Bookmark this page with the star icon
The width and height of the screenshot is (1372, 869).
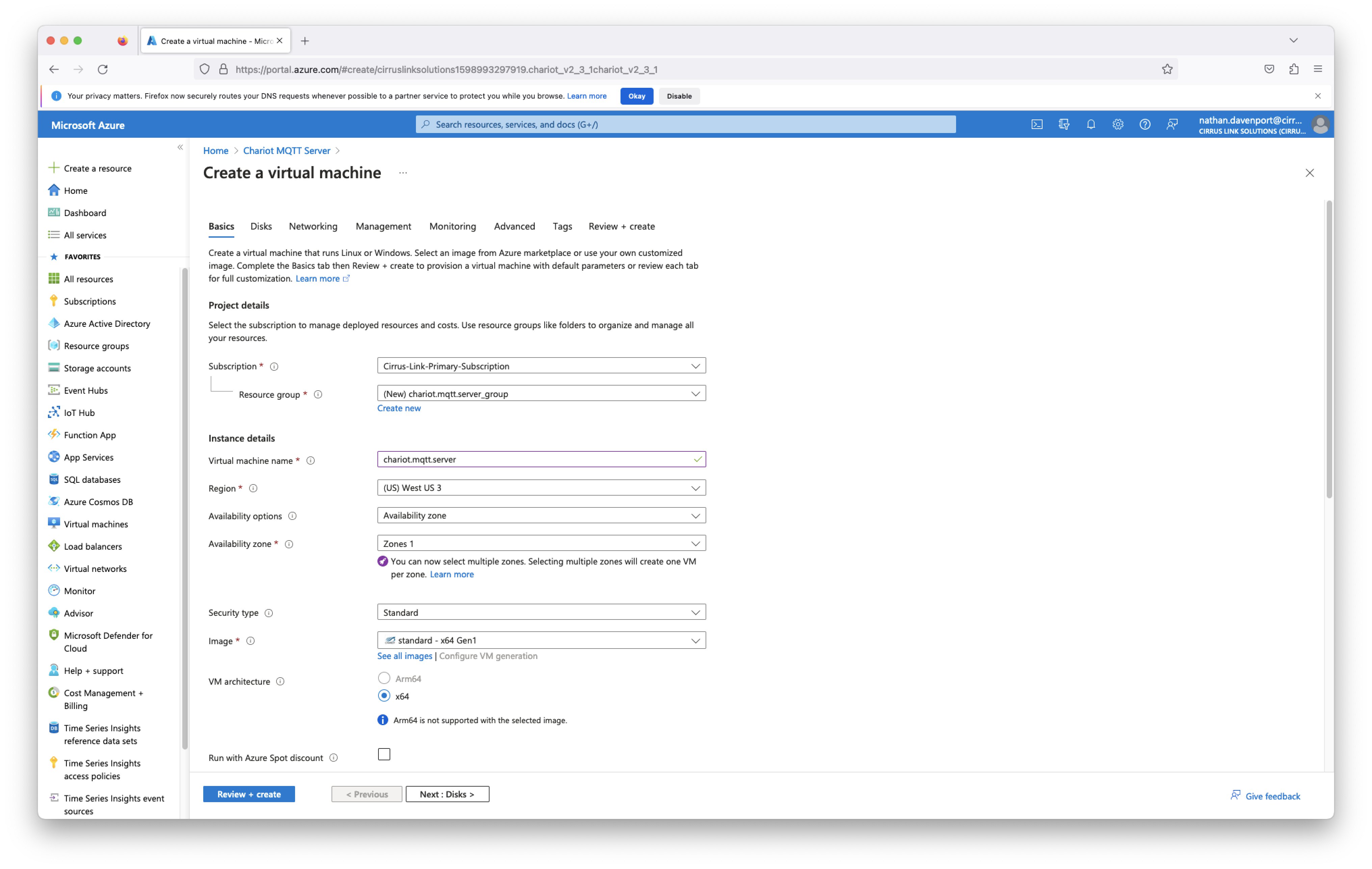[x=1167, y=69]
